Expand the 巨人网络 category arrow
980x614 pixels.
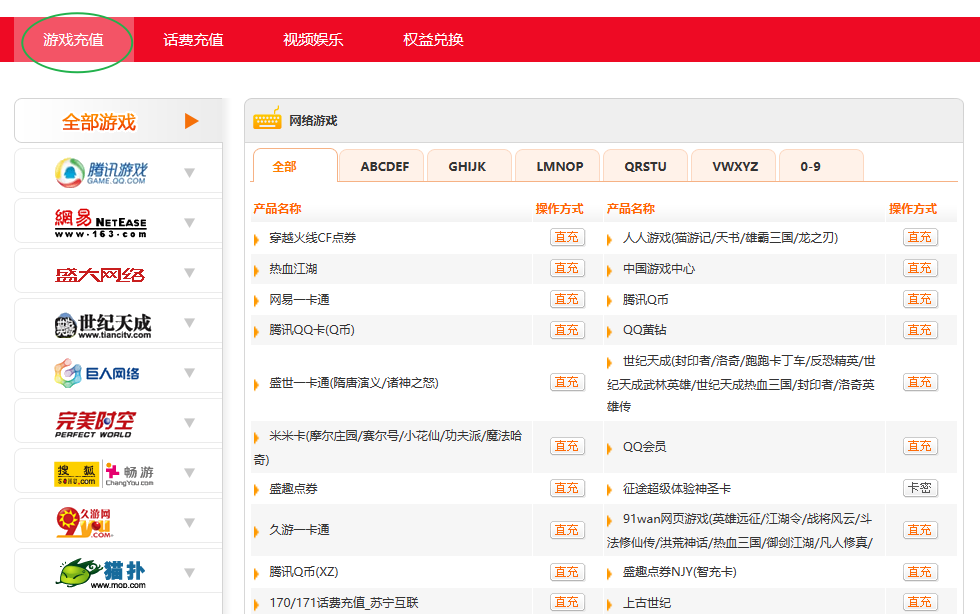190,373
